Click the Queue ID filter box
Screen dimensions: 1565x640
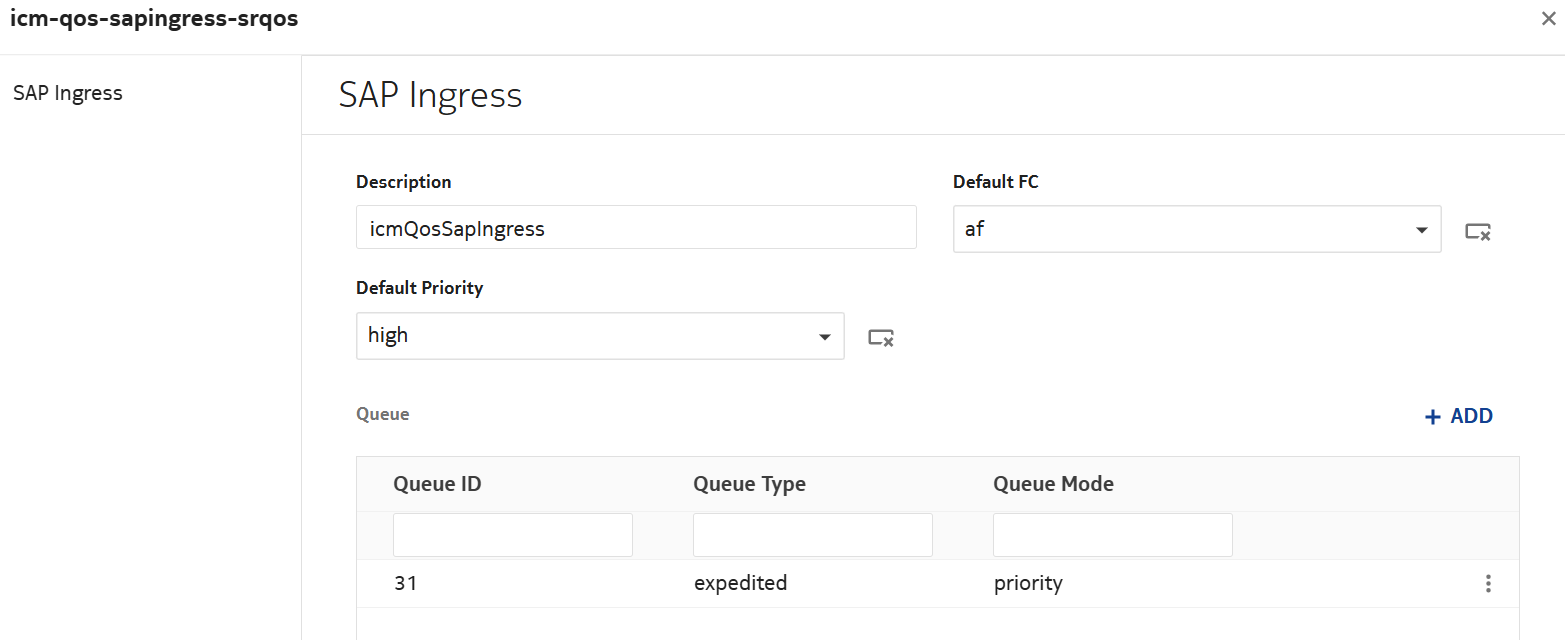(512, 535)
